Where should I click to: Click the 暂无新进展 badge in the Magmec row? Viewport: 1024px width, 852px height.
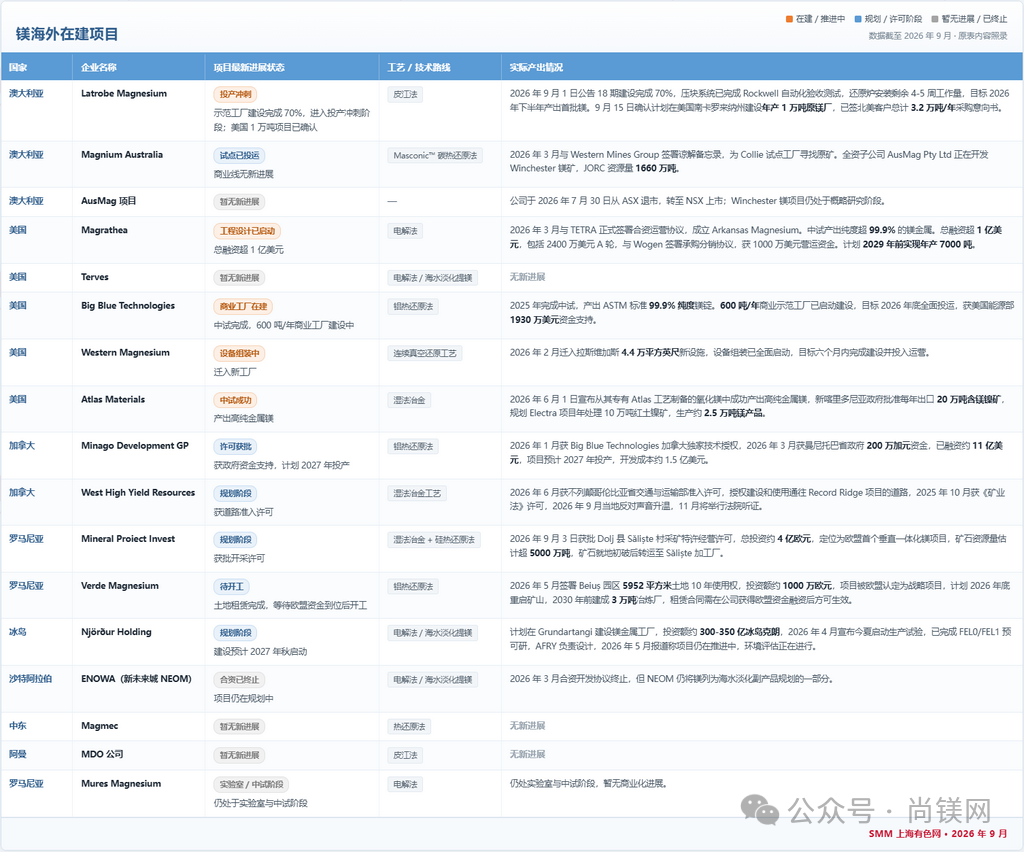240,727
